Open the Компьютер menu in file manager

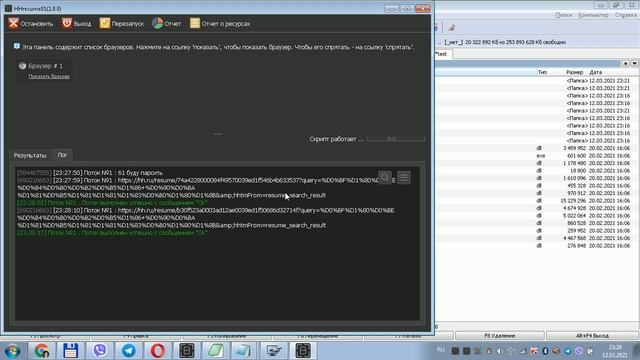coord(593,15)
